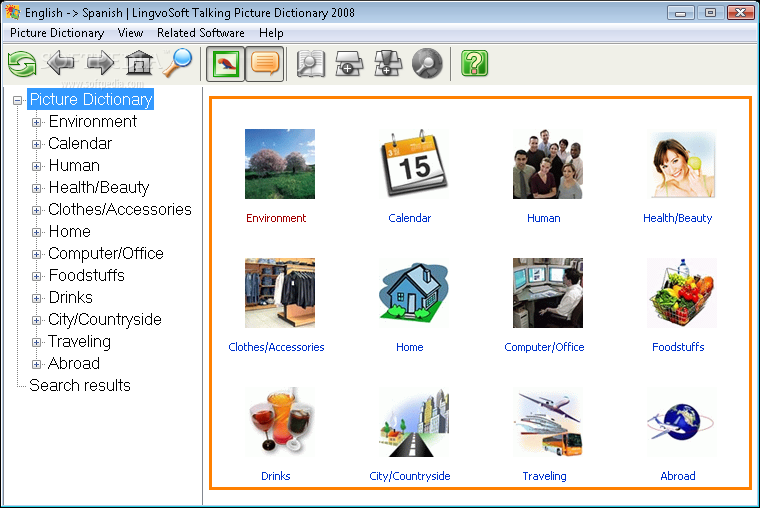Screen dimensions: 760x508
Task: Click the Foodstuffs grocery basket picture
Action: (682, 293)
